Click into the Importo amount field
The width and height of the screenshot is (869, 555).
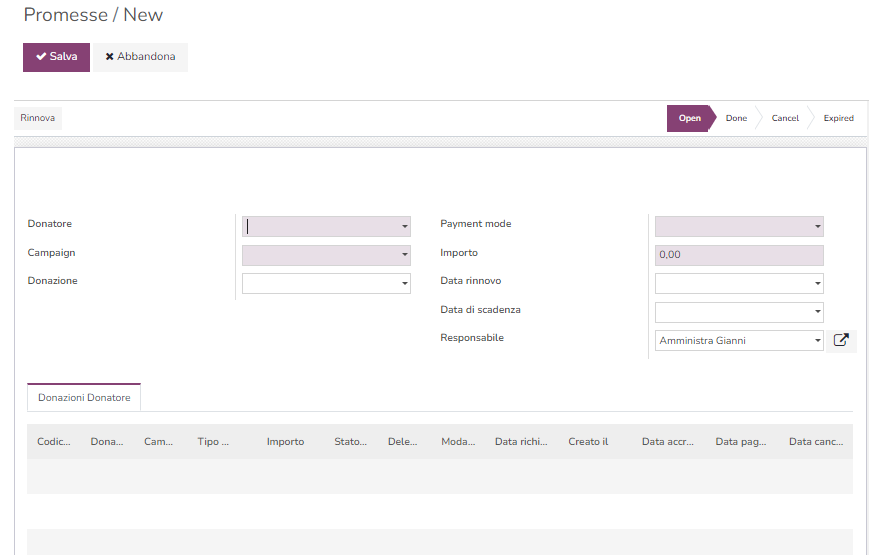(x=738, y=255)
